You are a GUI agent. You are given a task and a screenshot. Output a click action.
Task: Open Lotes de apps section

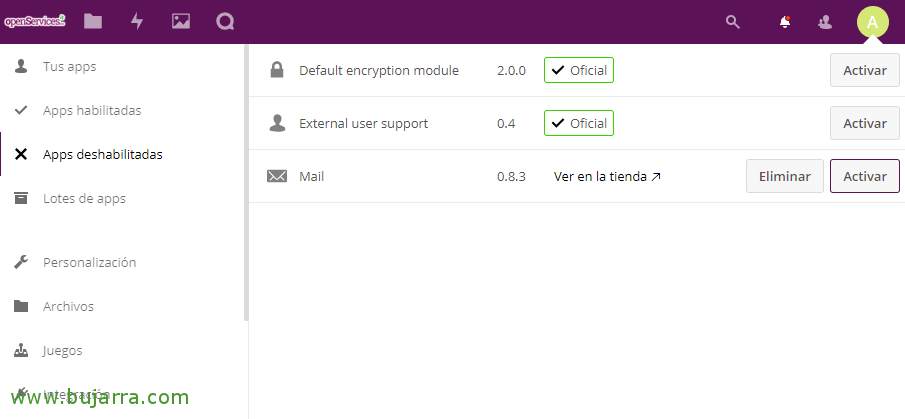click(x=84, y=198)
